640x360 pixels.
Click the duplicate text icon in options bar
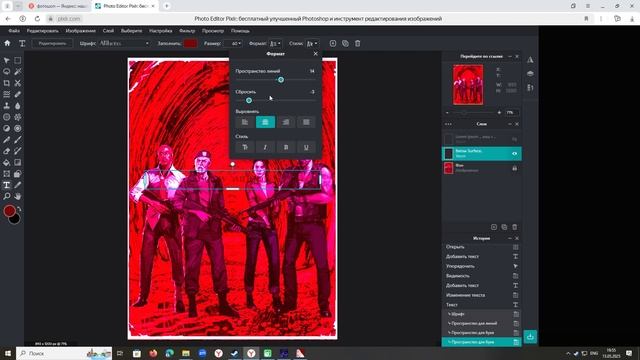(345, 43)
